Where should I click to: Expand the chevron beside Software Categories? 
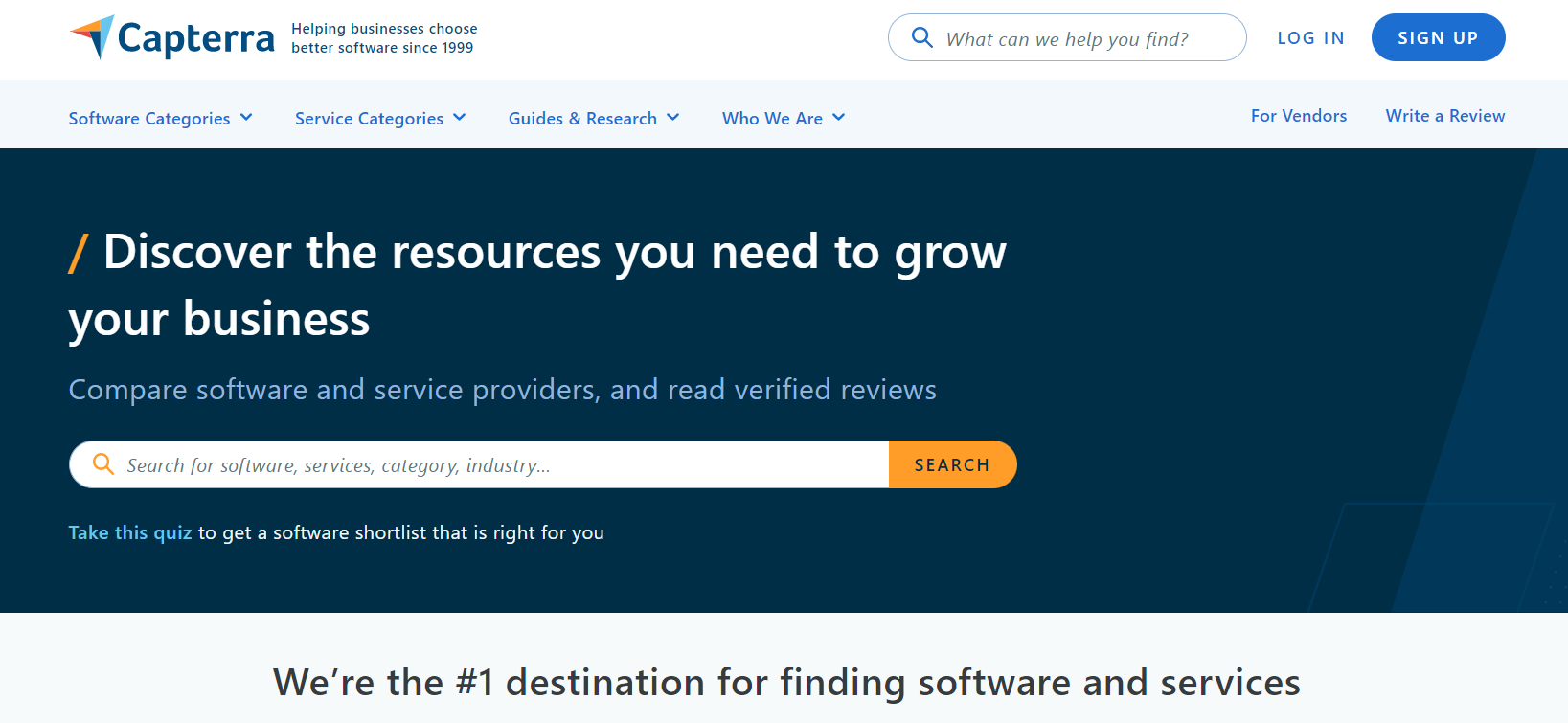point(246,118)
